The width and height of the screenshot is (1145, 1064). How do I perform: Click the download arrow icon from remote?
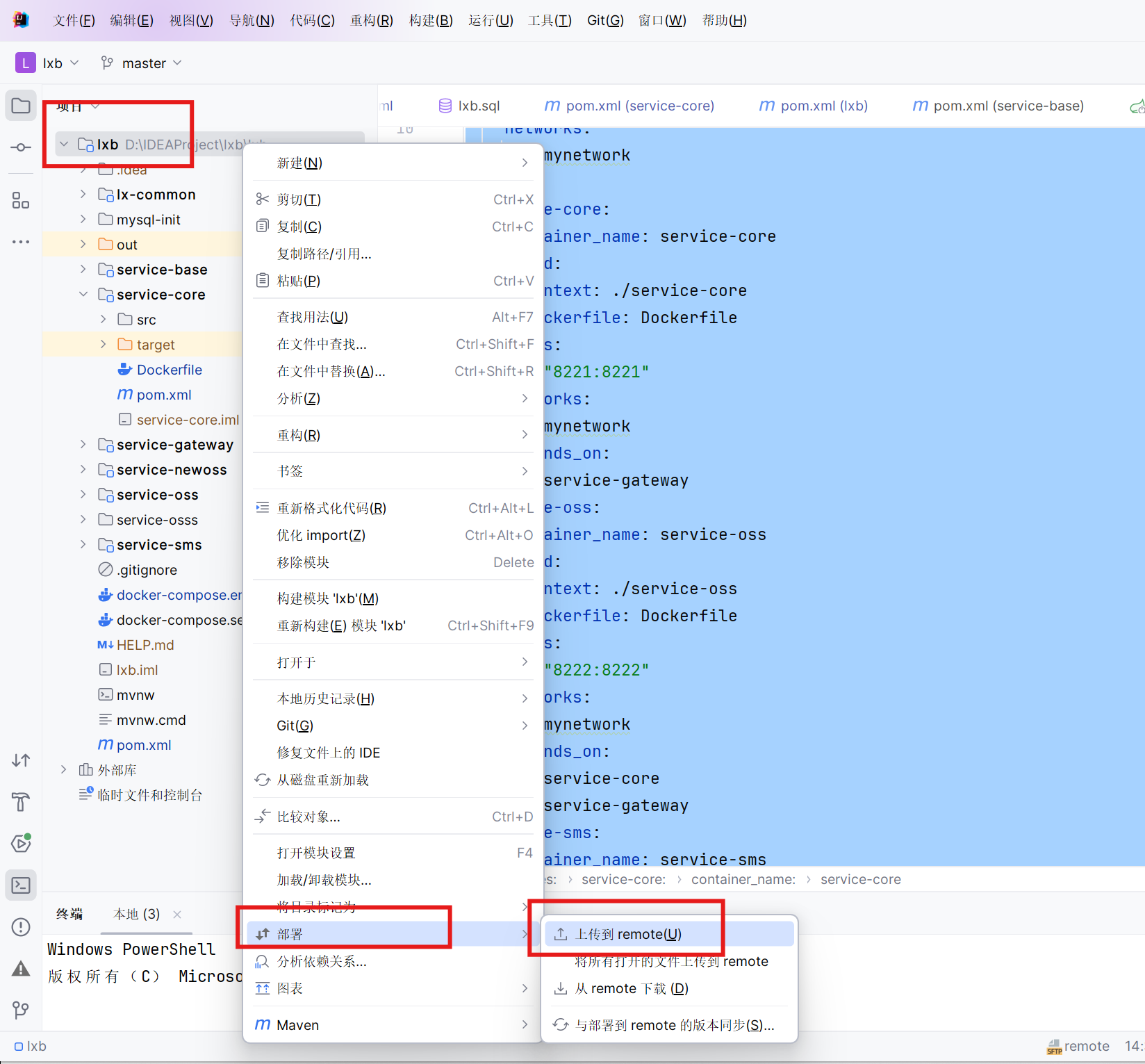tap(560, 988)
